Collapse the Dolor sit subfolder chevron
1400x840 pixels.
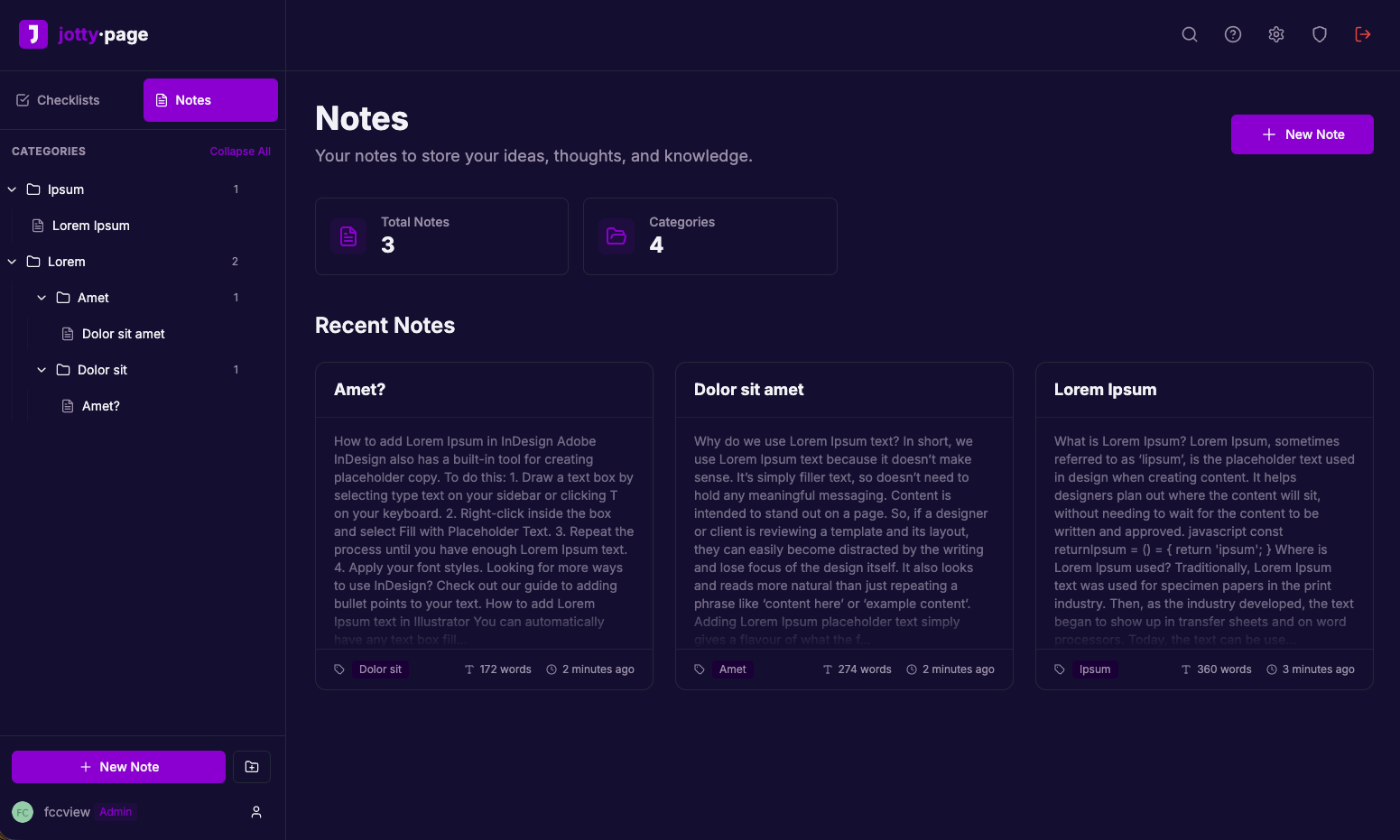42,370
